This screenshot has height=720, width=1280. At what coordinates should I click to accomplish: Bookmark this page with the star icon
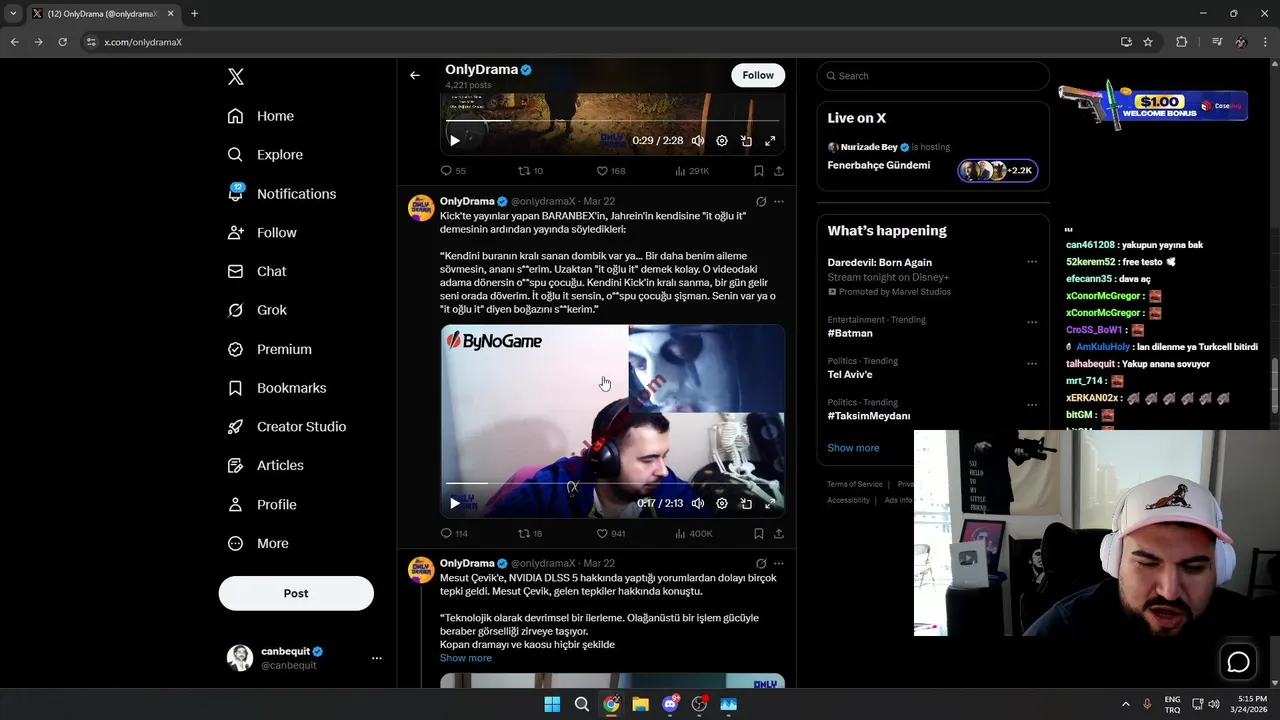tap(1148, 42)
